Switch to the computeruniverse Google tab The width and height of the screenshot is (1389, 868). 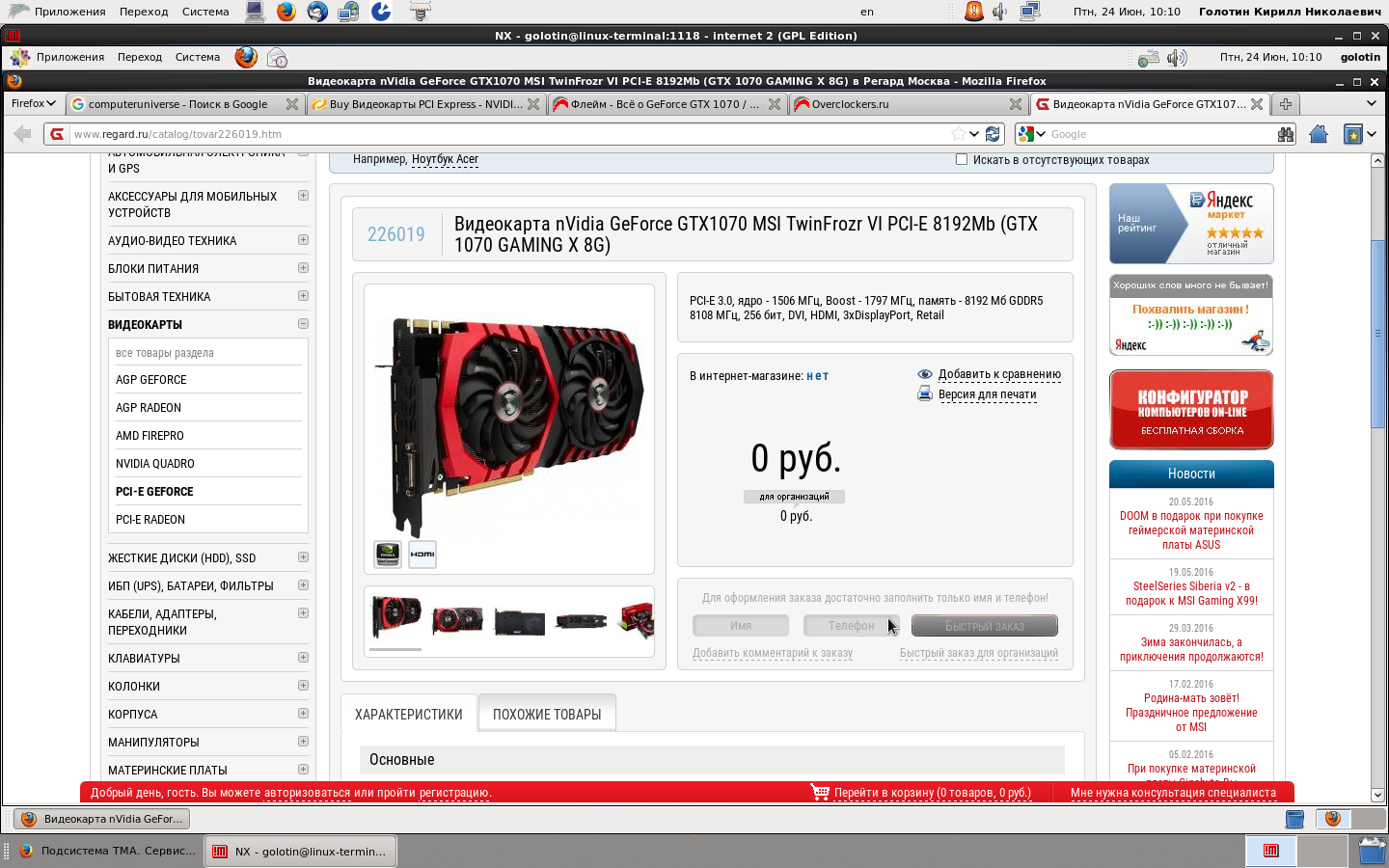pos(184,103)
